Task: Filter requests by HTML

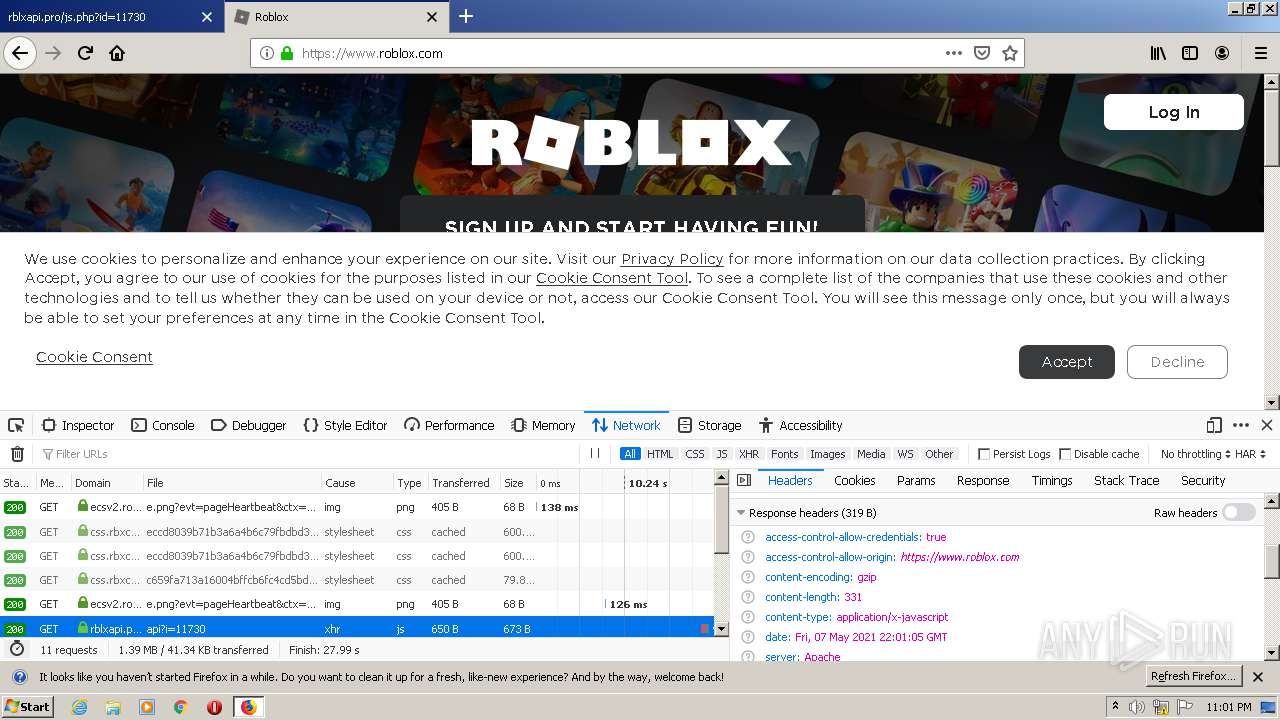Action: click(660, 454)
